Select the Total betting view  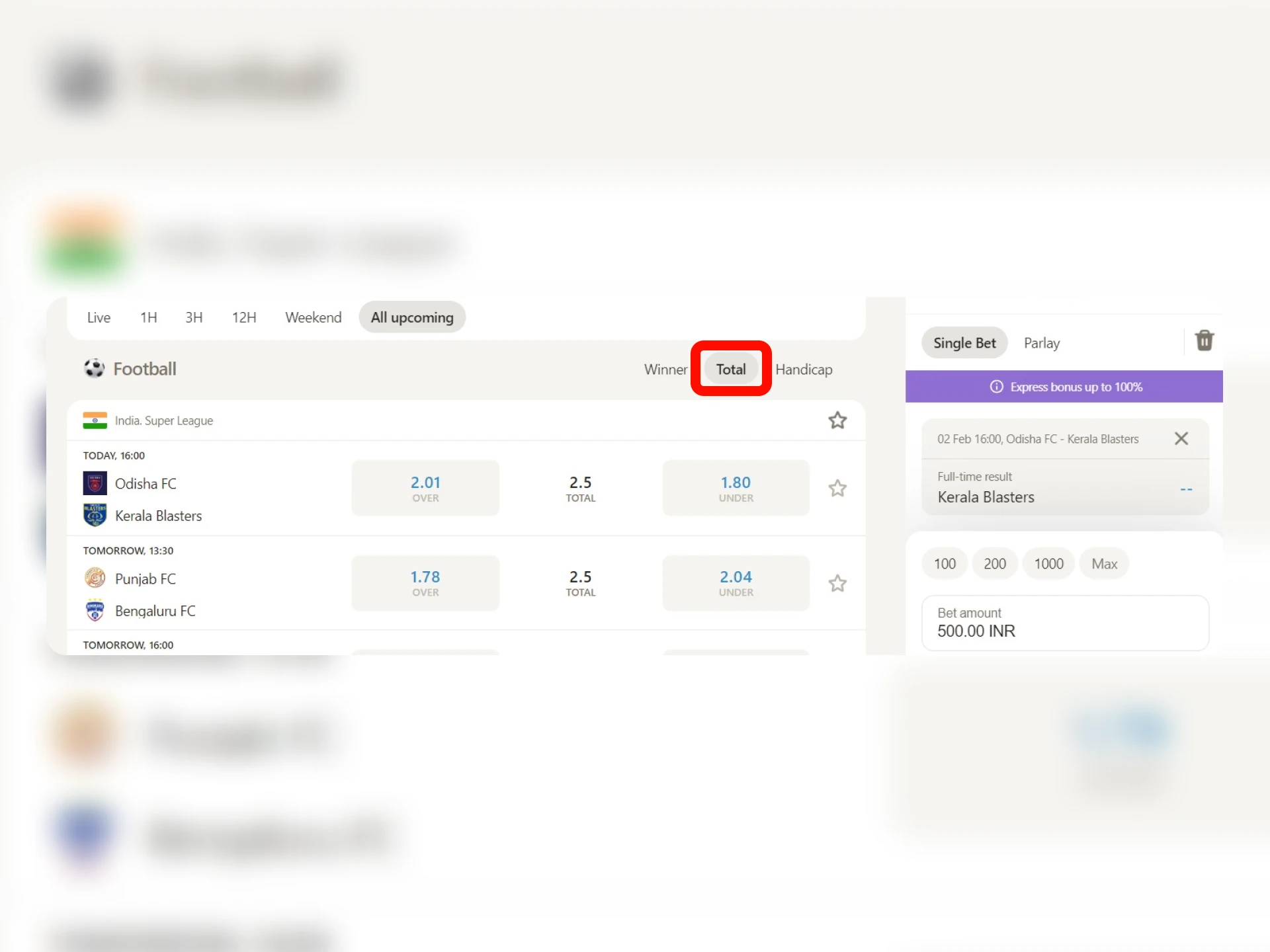pos(731,368)
